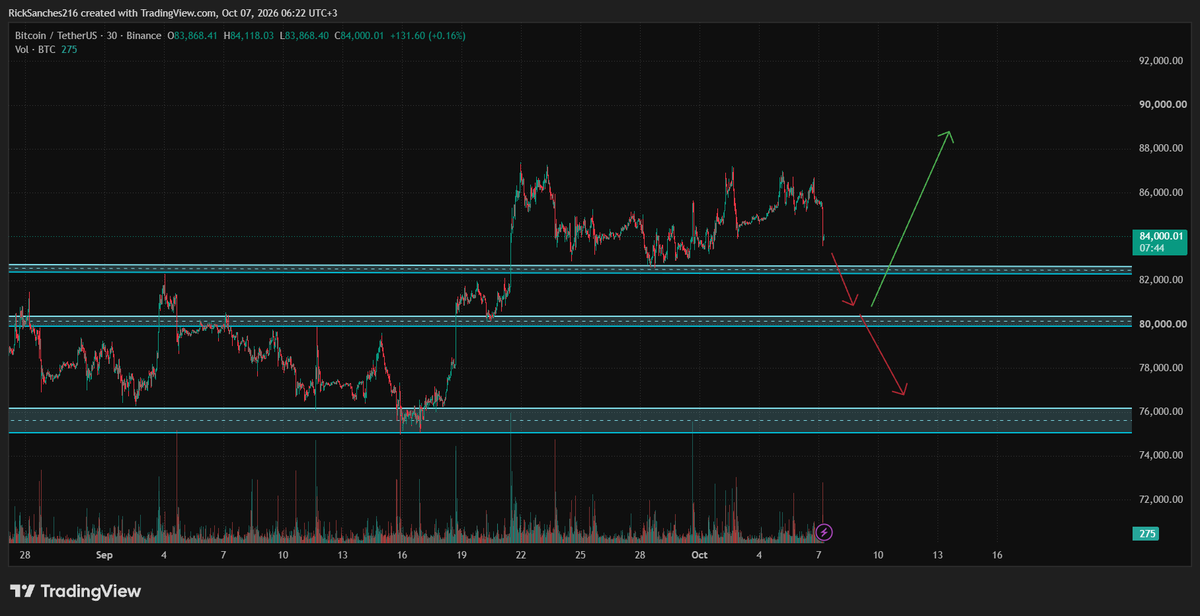The image size is (1200, 616).
Task: Click the 80,000.00 price axis label
Action: point(1162,324)
